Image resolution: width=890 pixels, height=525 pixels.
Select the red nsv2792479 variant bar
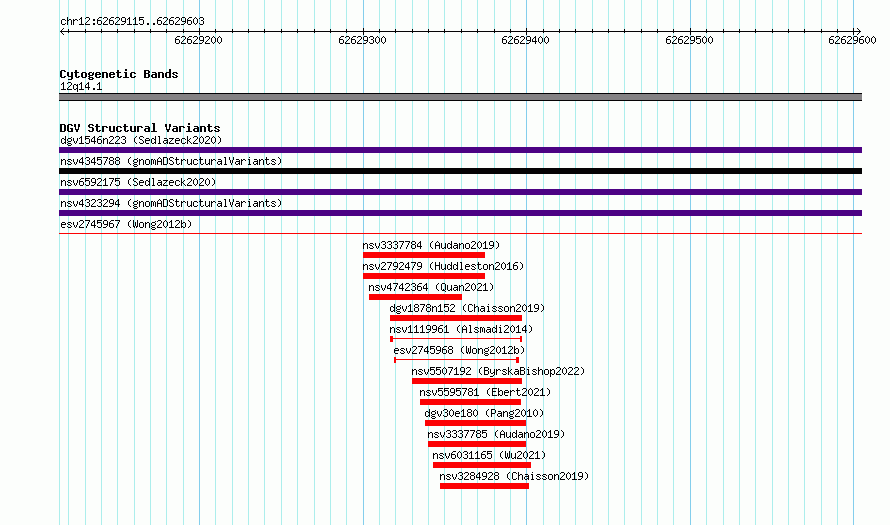click(x=424, y=276)
